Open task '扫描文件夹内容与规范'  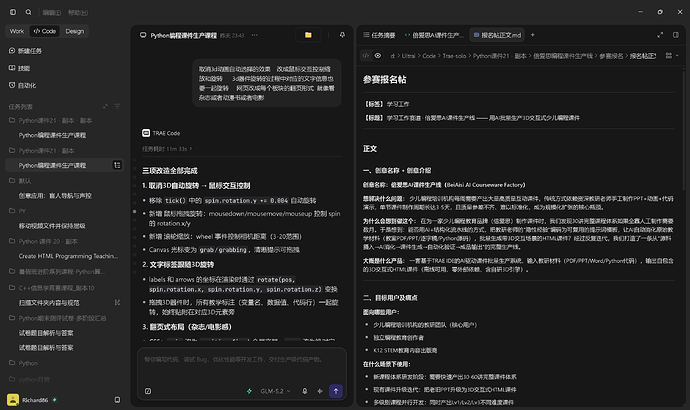coord(49,303)
